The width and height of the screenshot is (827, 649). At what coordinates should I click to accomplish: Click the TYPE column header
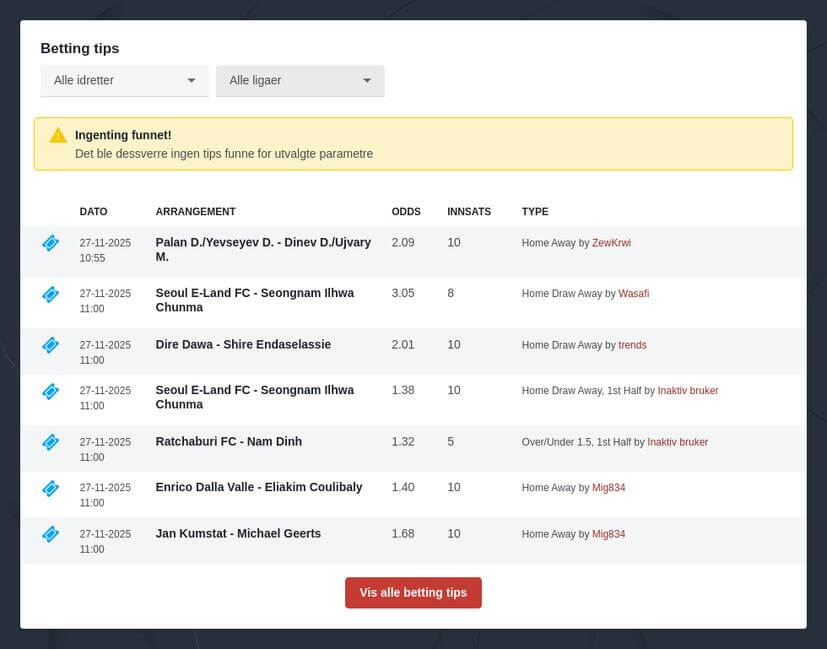coord(535,211)
